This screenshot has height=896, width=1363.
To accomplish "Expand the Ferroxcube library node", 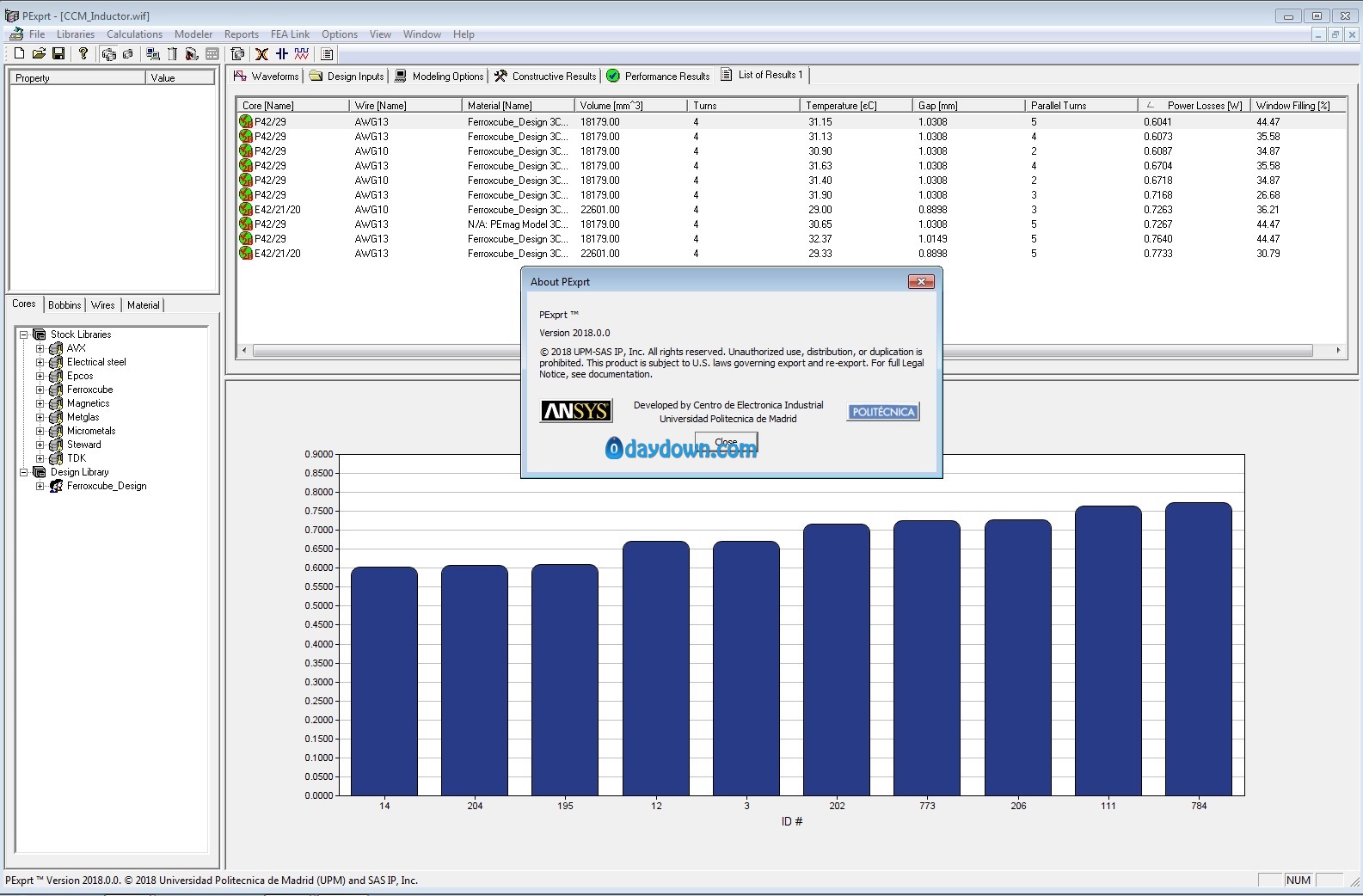I will click(x=40, y=390).
